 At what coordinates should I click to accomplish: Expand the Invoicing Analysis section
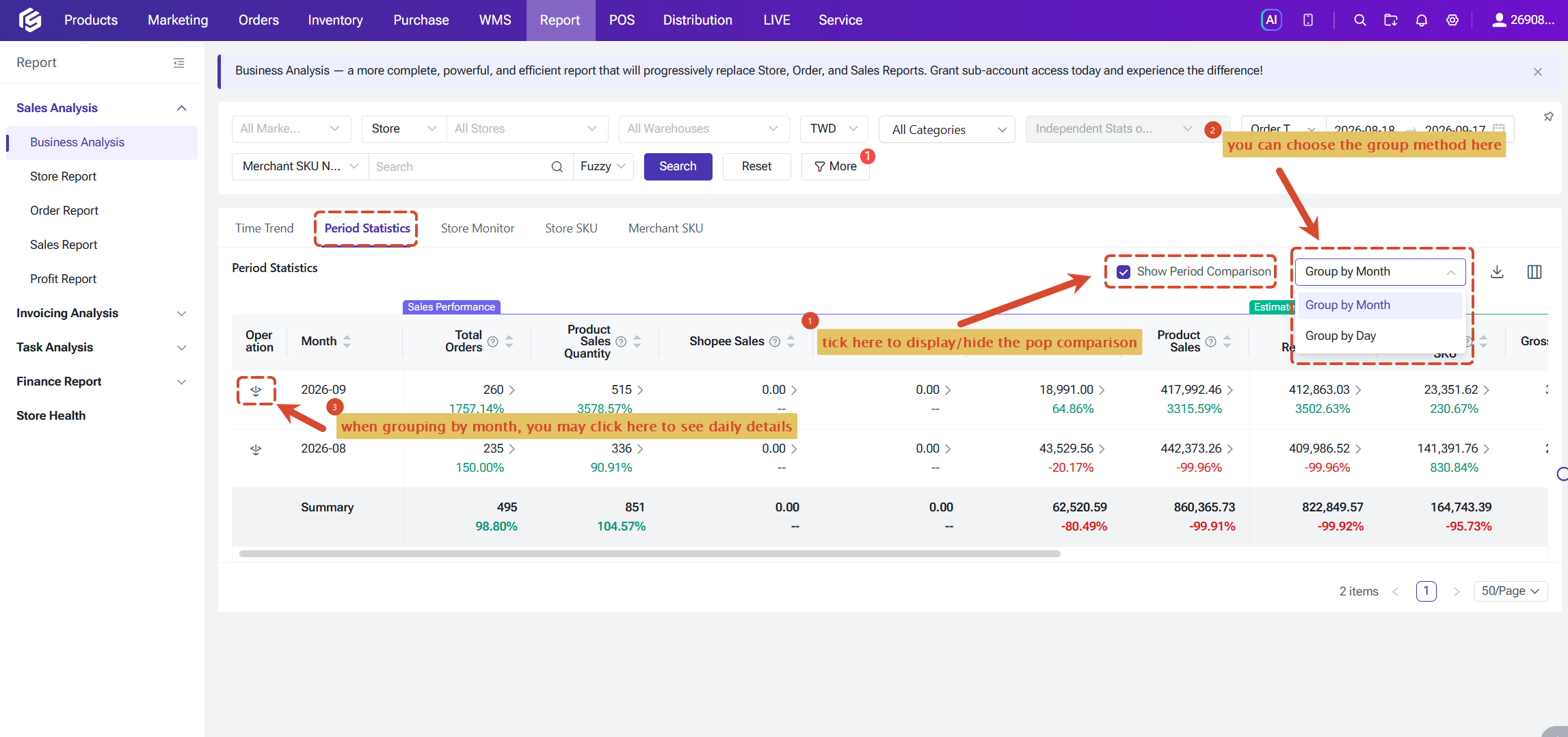click(101, 313)
